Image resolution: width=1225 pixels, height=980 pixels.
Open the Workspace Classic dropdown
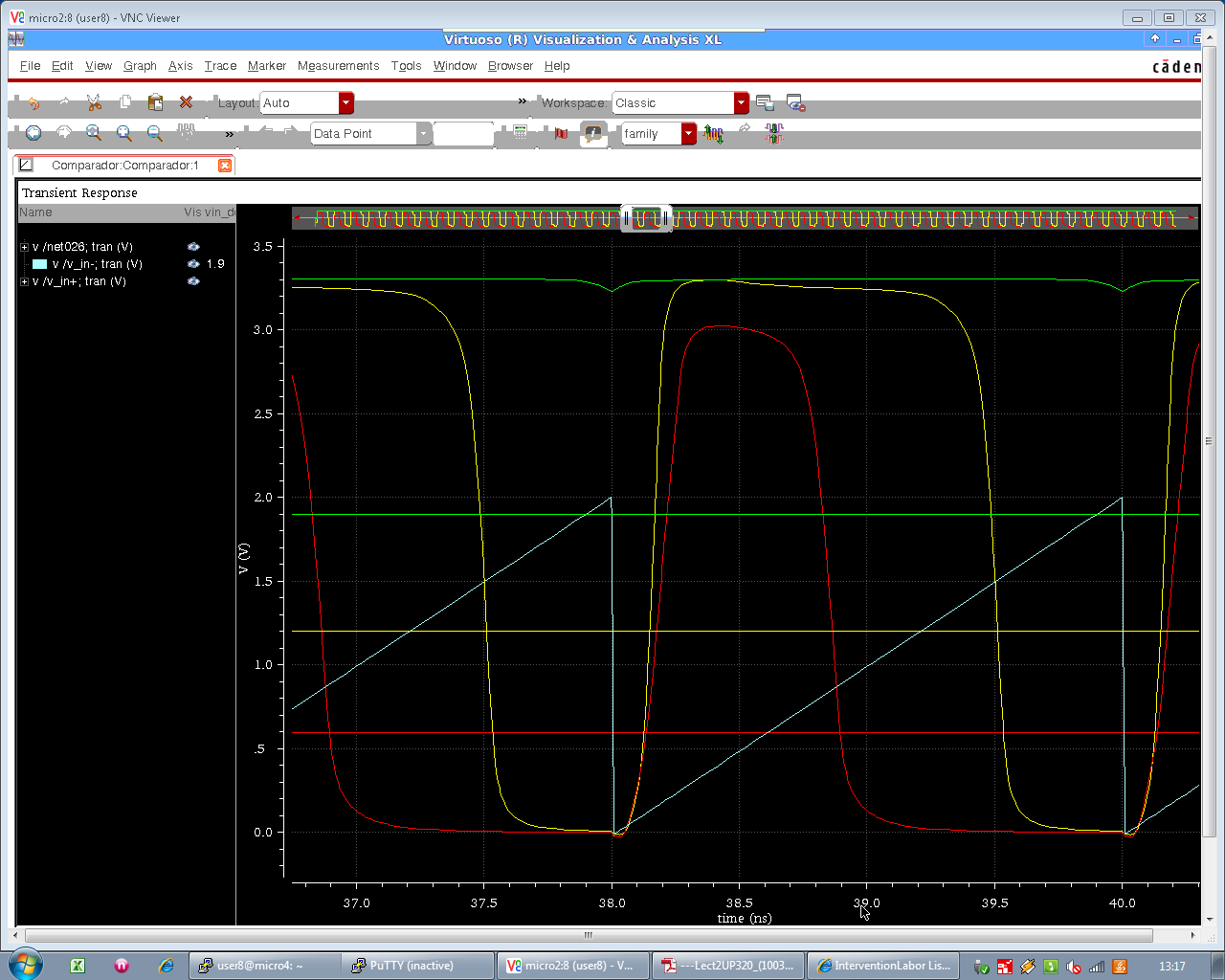741,102
